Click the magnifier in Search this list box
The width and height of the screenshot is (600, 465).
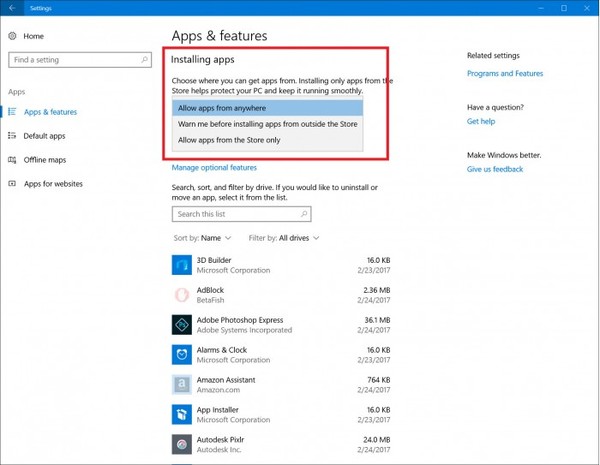304,214
